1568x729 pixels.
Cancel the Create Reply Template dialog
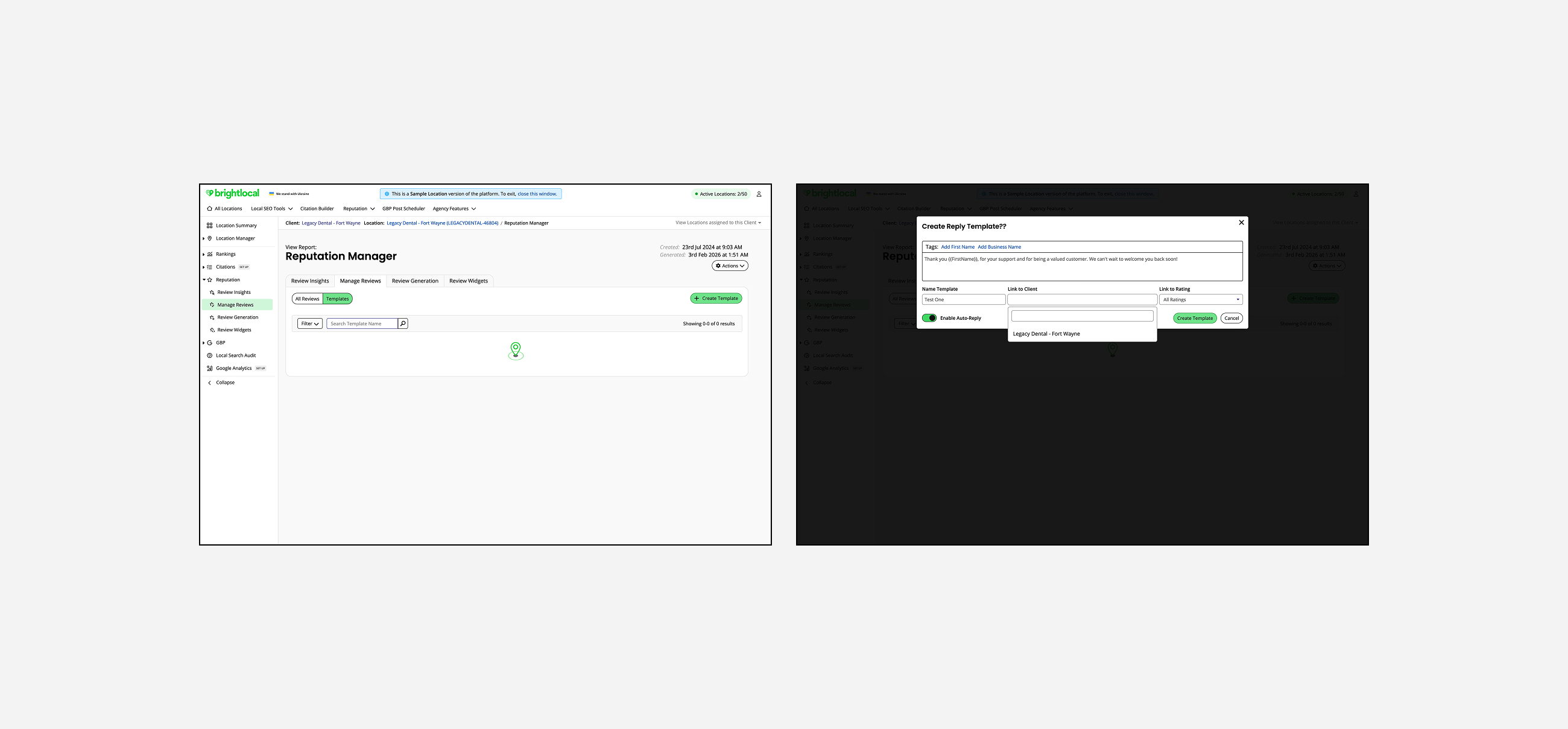pyautogui.click(x=1231, y=318)
